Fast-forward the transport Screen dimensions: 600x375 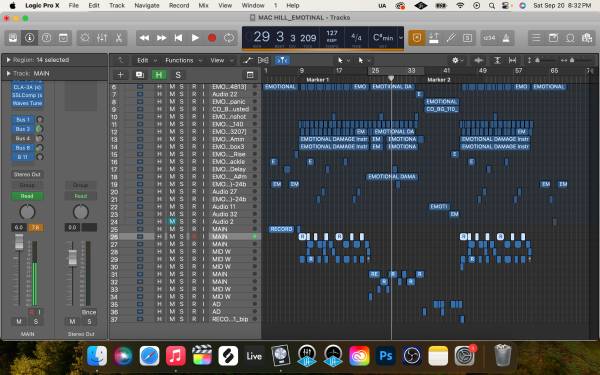161,38
